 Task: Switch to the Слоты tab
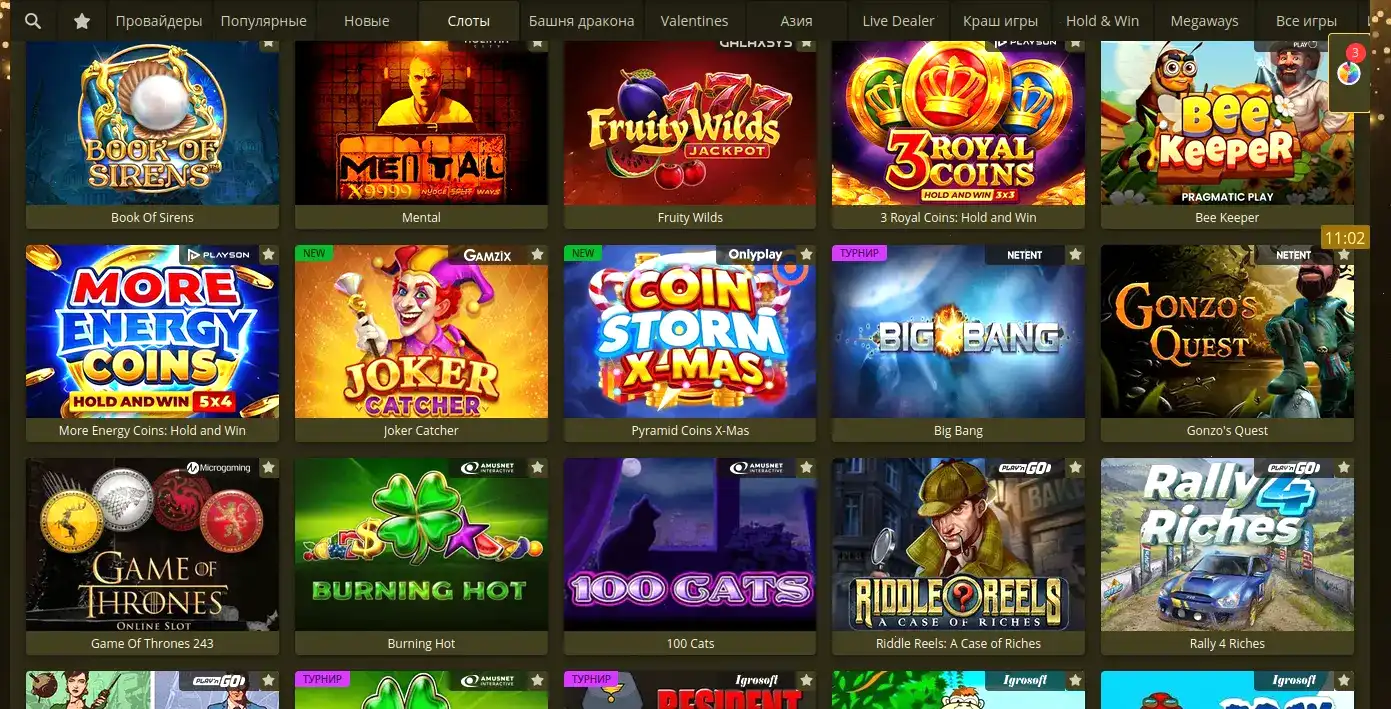(x=469, y=21)
